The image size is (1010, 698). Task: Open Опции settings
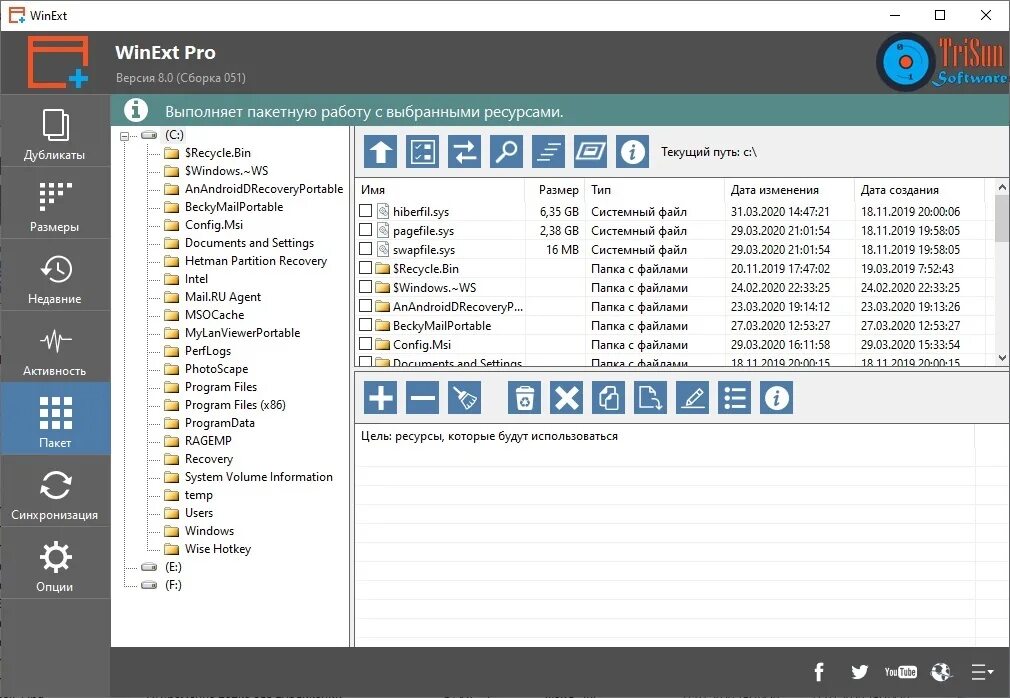point(55,565)
